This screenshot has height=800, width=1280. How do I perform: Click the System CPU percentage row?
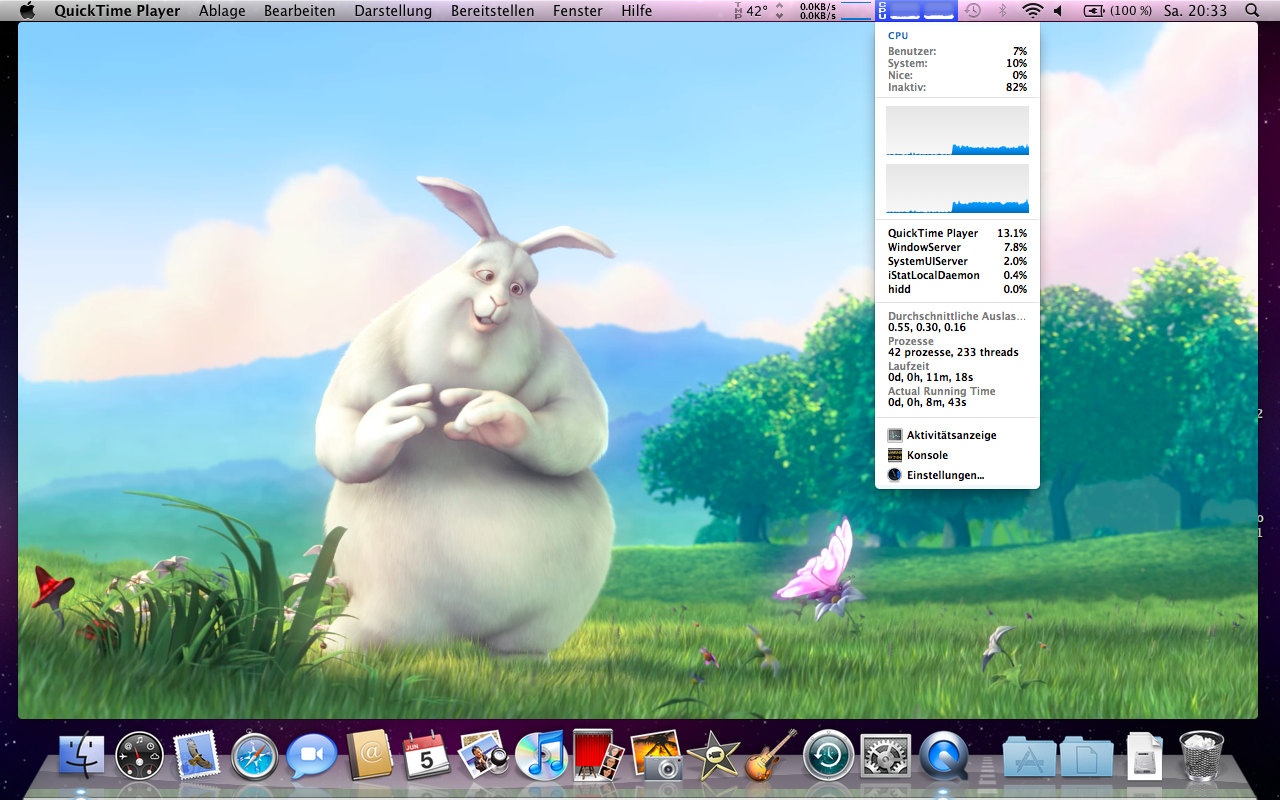[x=957, y=63]
